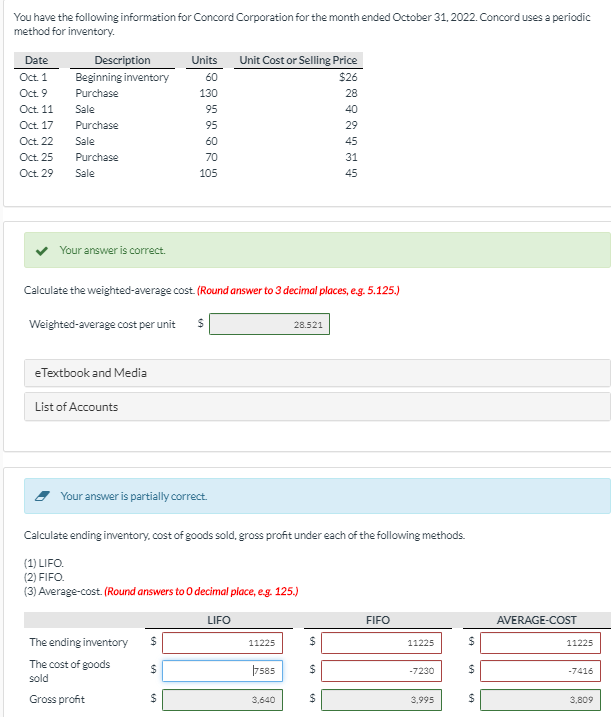The height and width of the screenshot is (717, 611).
Task: Click FIFO ending inventory input field
Action: coord(381,643)
